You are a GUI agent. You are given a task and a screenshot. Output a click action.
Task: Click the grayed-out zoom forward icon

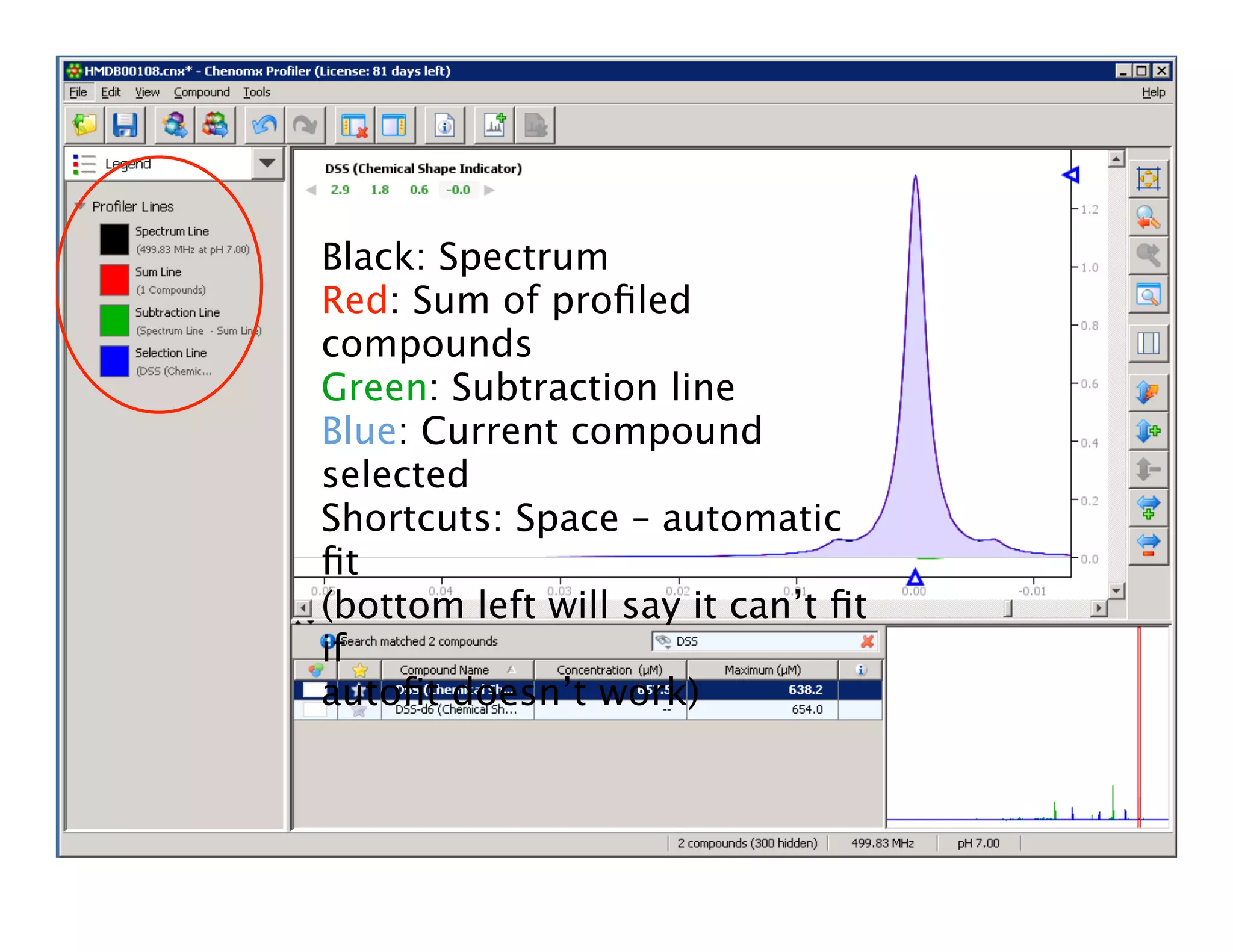(x=1148, y=255)
